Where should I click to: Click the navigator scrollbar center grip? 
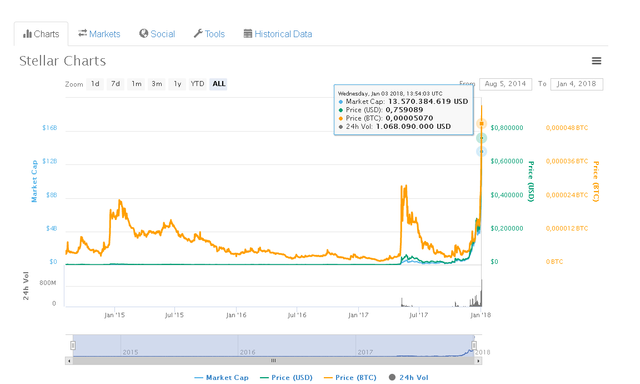273,361
